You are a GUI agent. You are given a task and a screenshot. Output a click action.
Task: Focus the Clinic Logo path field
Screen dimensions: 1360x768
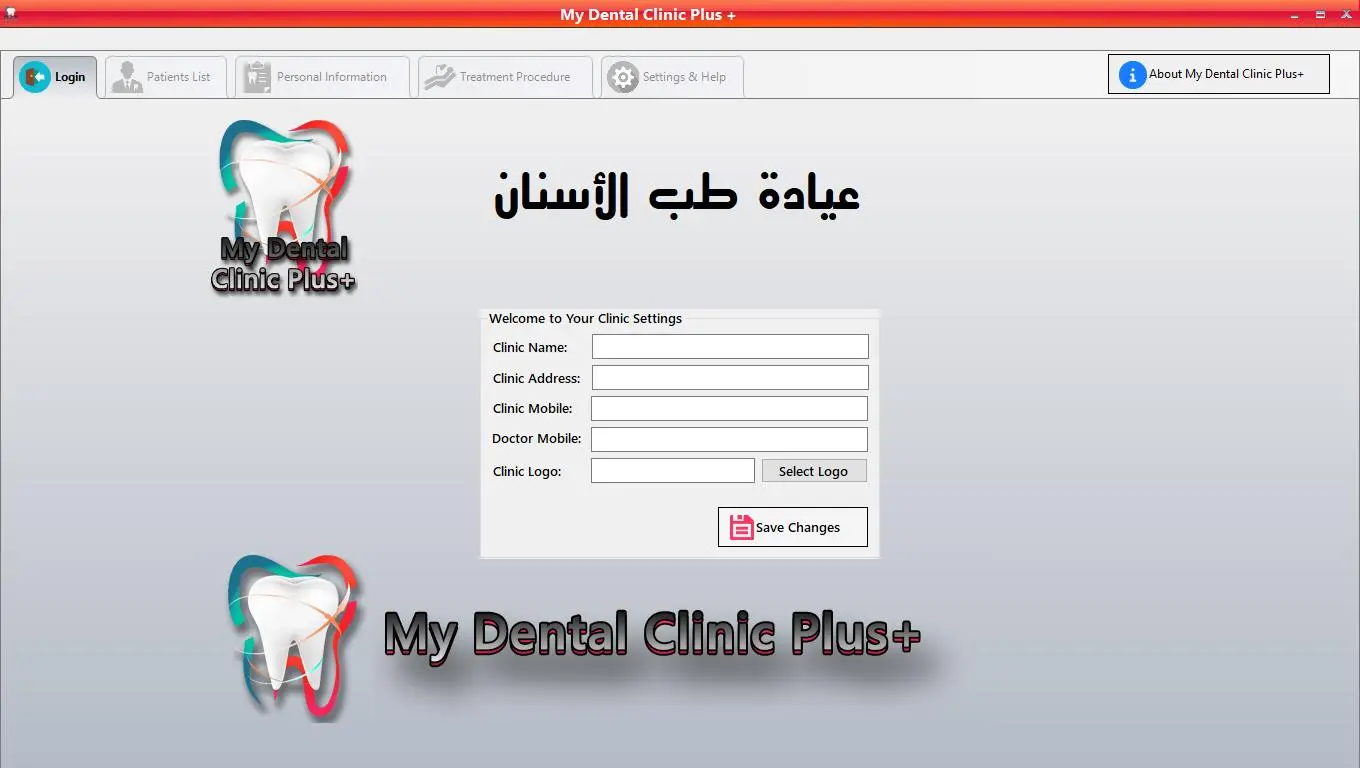click(673, 471)
